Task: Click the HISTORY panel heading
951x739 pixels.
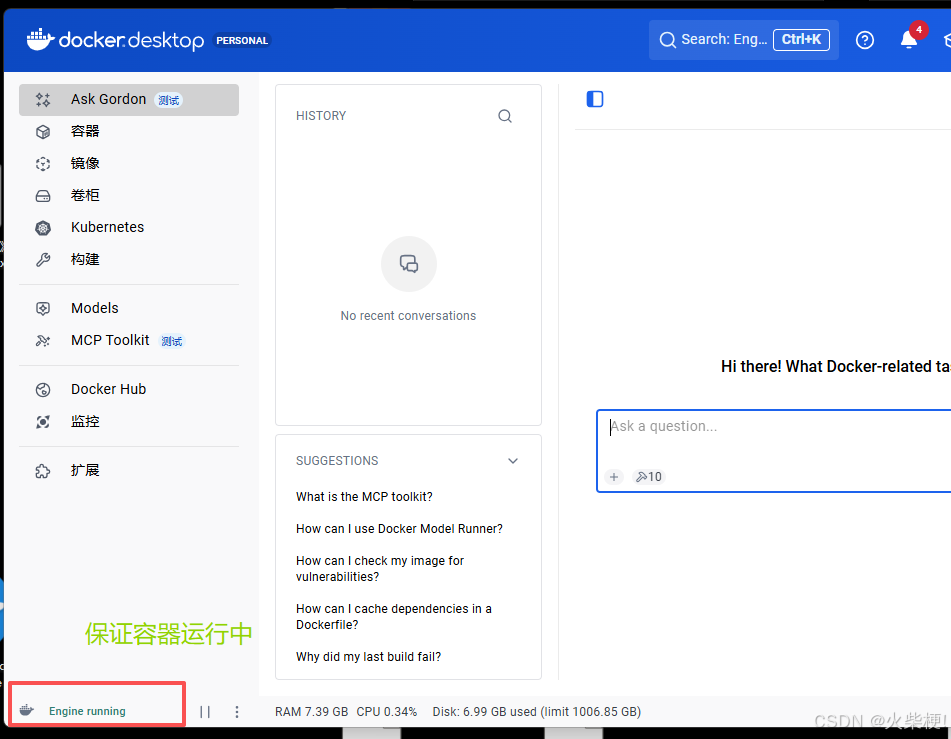Action: coord(321,116)
